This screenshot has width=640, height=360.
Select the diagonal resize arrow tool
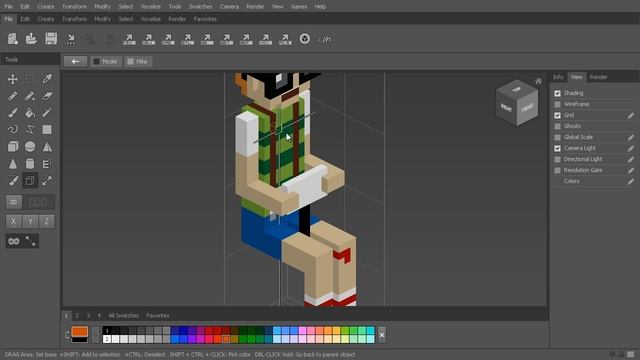[x=47, y=180]
